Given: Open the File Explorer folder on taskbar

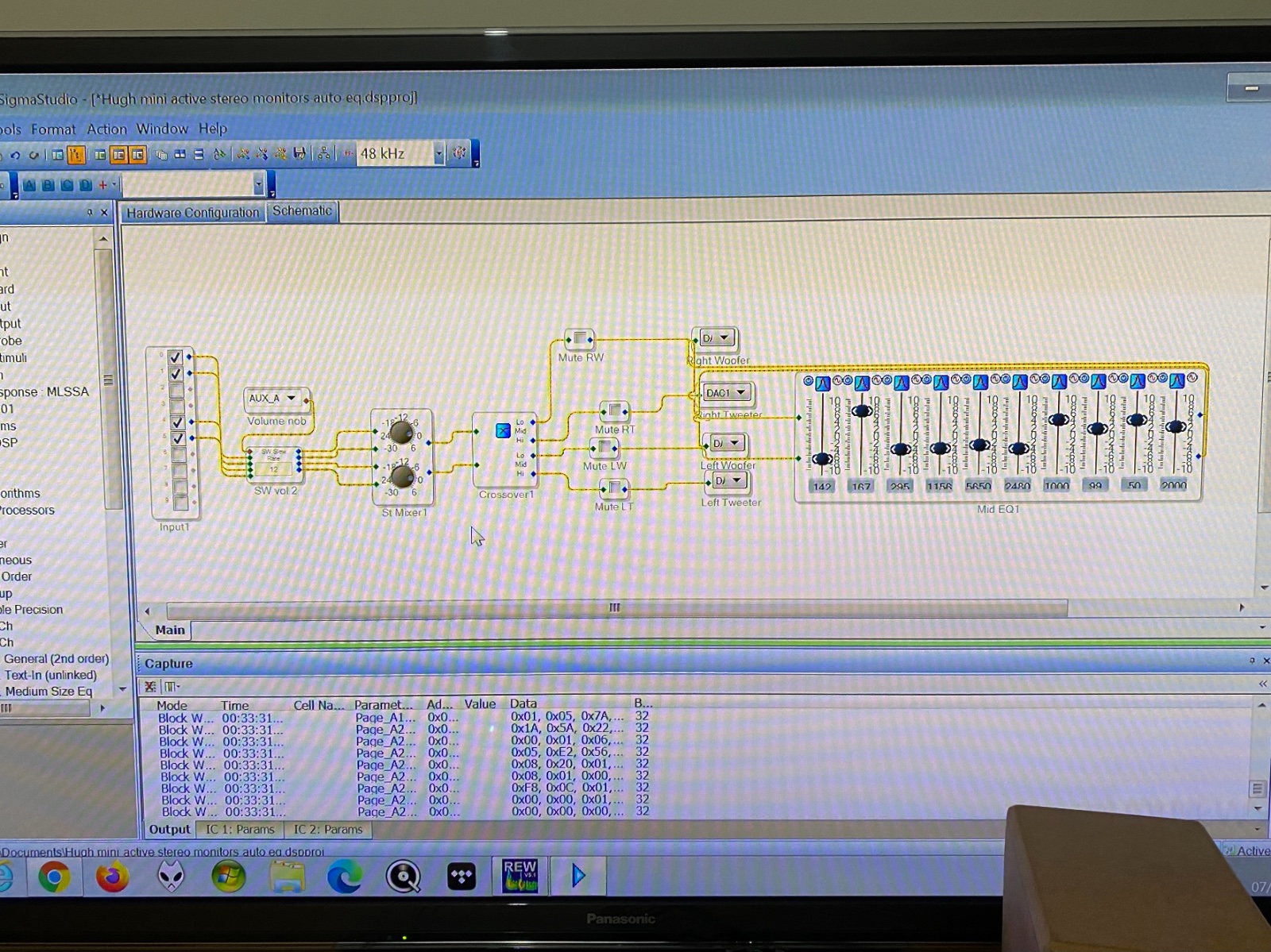Looking at the screenshot, I should point(287,877).
